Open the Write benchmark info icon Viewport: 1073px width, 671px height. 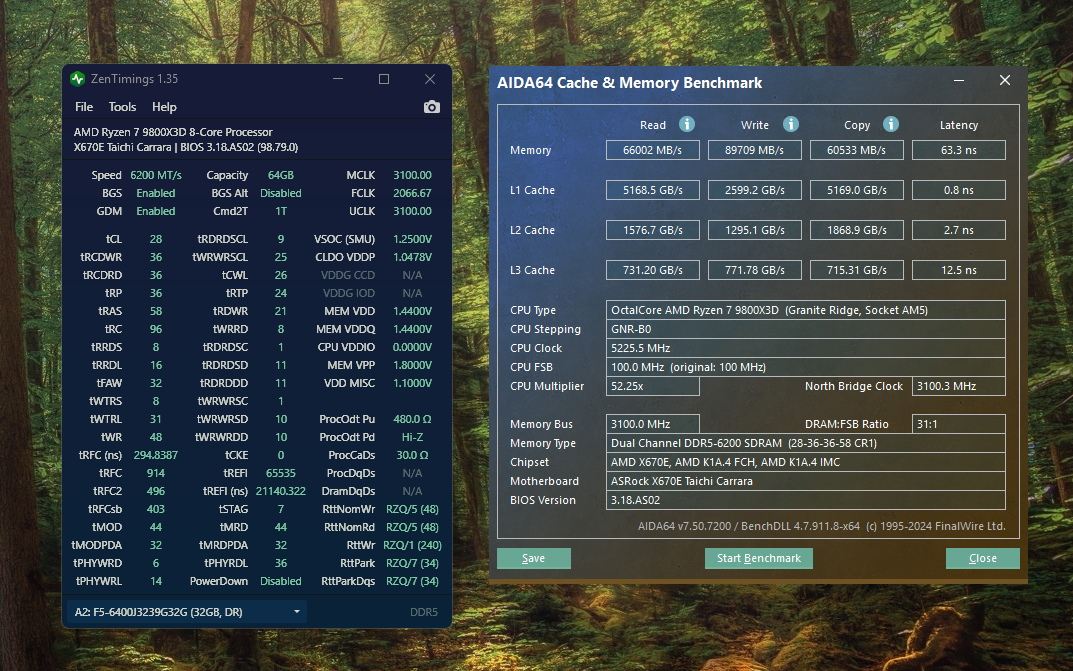pos(790,124)
